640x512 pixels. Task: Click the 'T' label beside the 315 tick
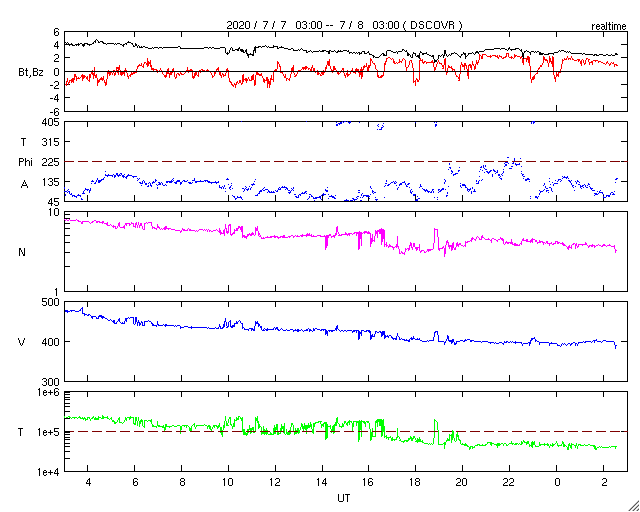coord(23,142)
